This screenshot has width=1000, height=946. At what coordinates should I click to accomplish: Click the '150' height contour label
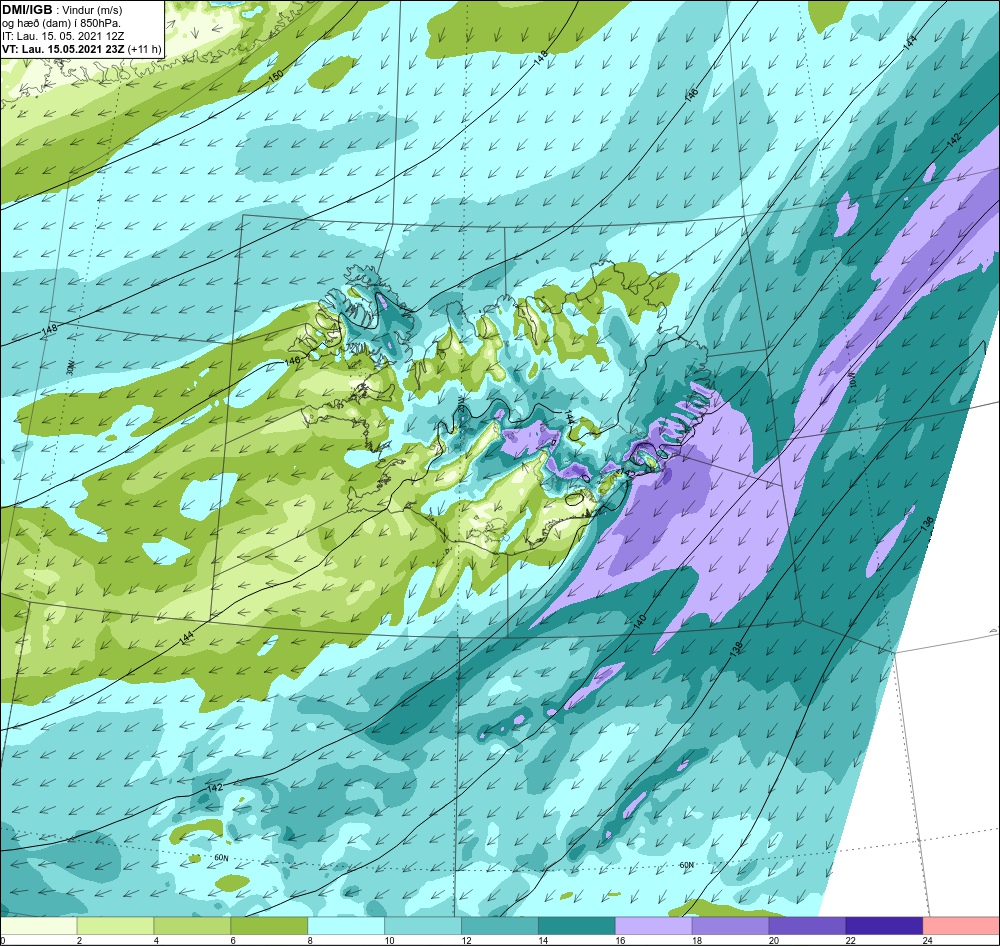(276, 75)
